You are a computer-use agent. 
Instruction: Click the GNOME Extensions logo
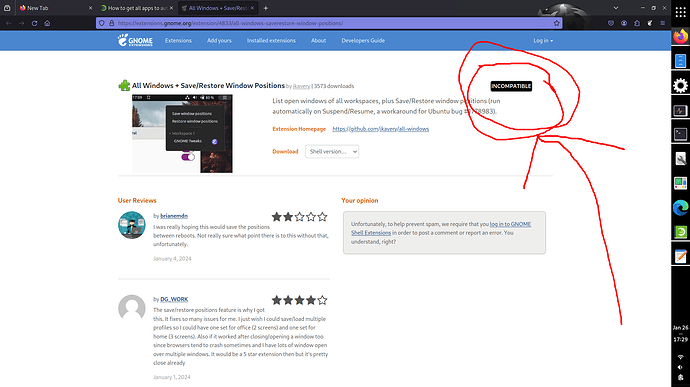[135, 40]
